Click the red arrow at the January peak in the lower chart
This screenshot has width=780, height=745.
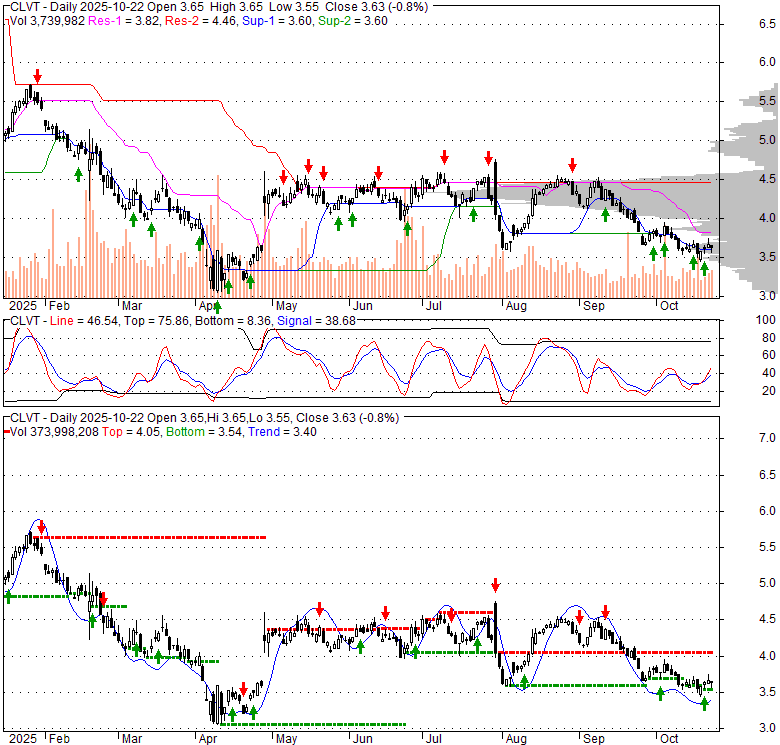pyautogui.click(x=41, y=527)
